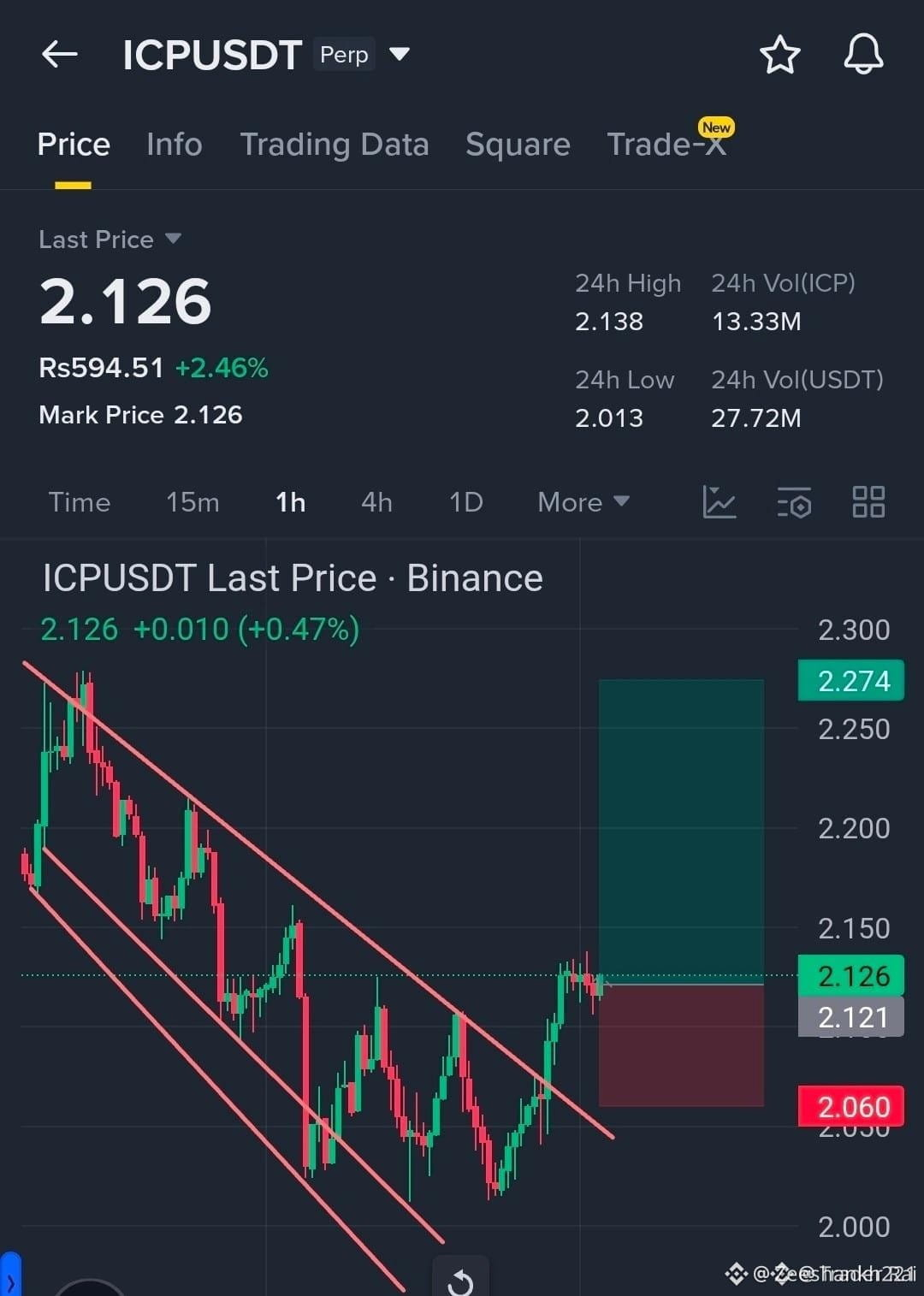Screen dimensions: 924x1296
Task: Select the 1D interval
Action: pos(466,502)
